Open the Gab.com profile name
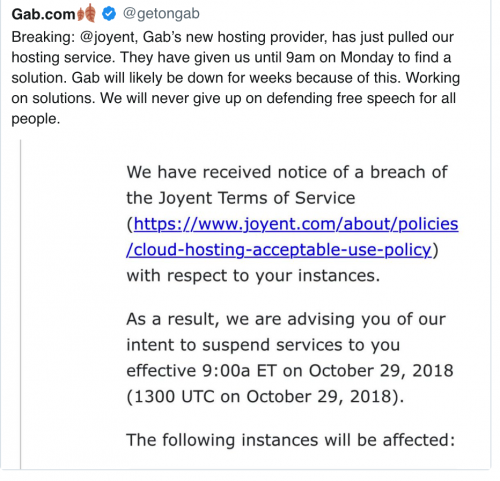 coord(44,14)
